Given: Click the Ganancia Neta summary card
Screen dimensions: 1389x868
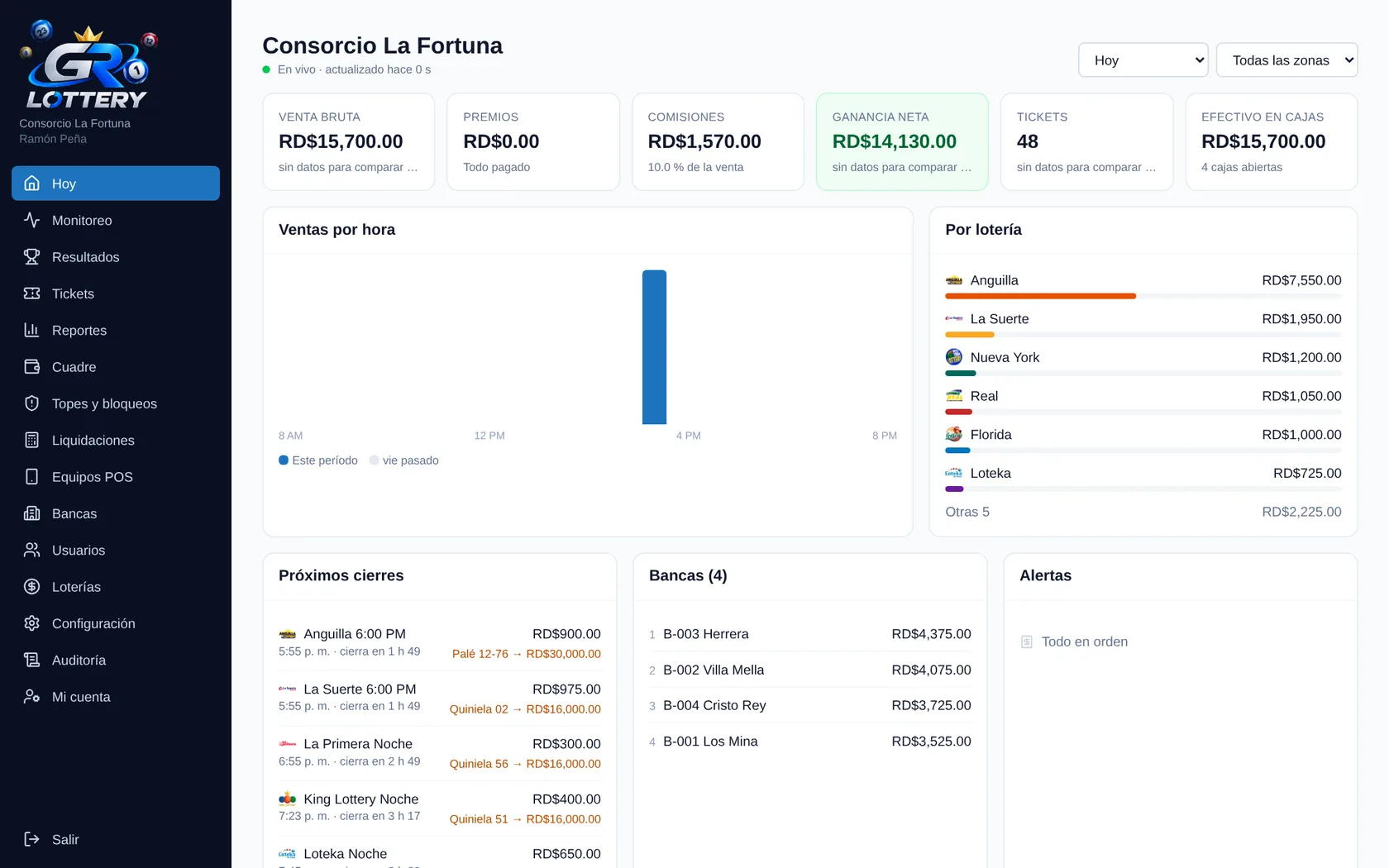Looking at the screenshot, I should pyautogui.click(x=902, y=141).
